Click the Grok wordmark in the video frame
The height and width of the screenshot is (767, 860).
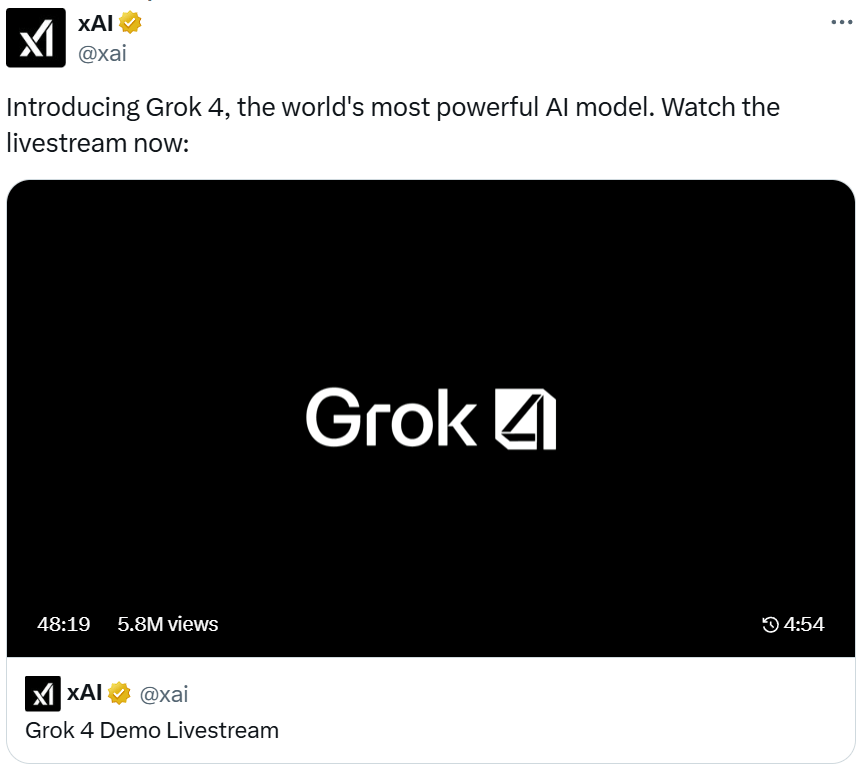click(x=391, y=418)
